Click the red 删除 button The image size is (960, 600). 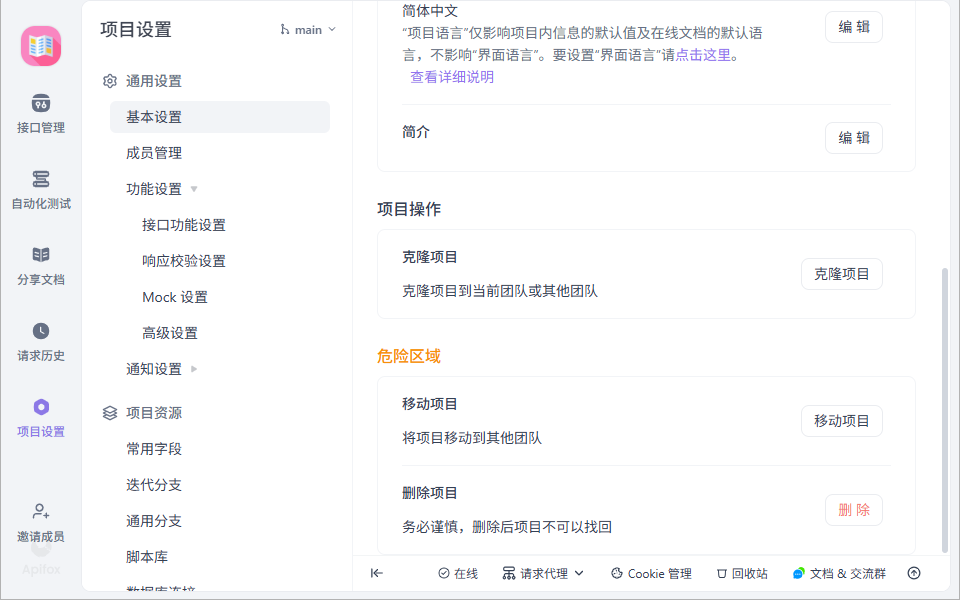pyautogui.click(x=853, y=510)
